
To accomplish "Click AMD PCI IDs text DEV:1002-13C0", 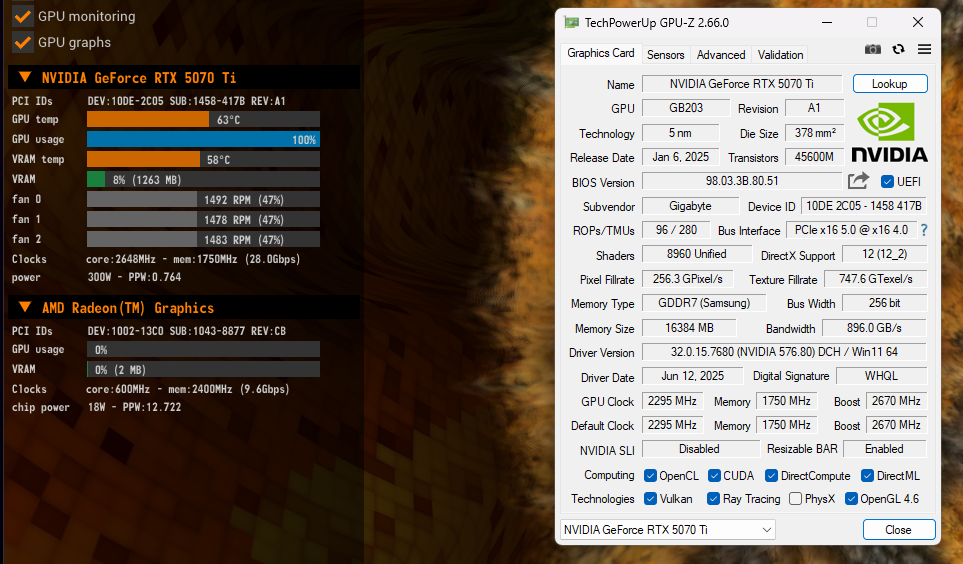I will click(125, 331).
